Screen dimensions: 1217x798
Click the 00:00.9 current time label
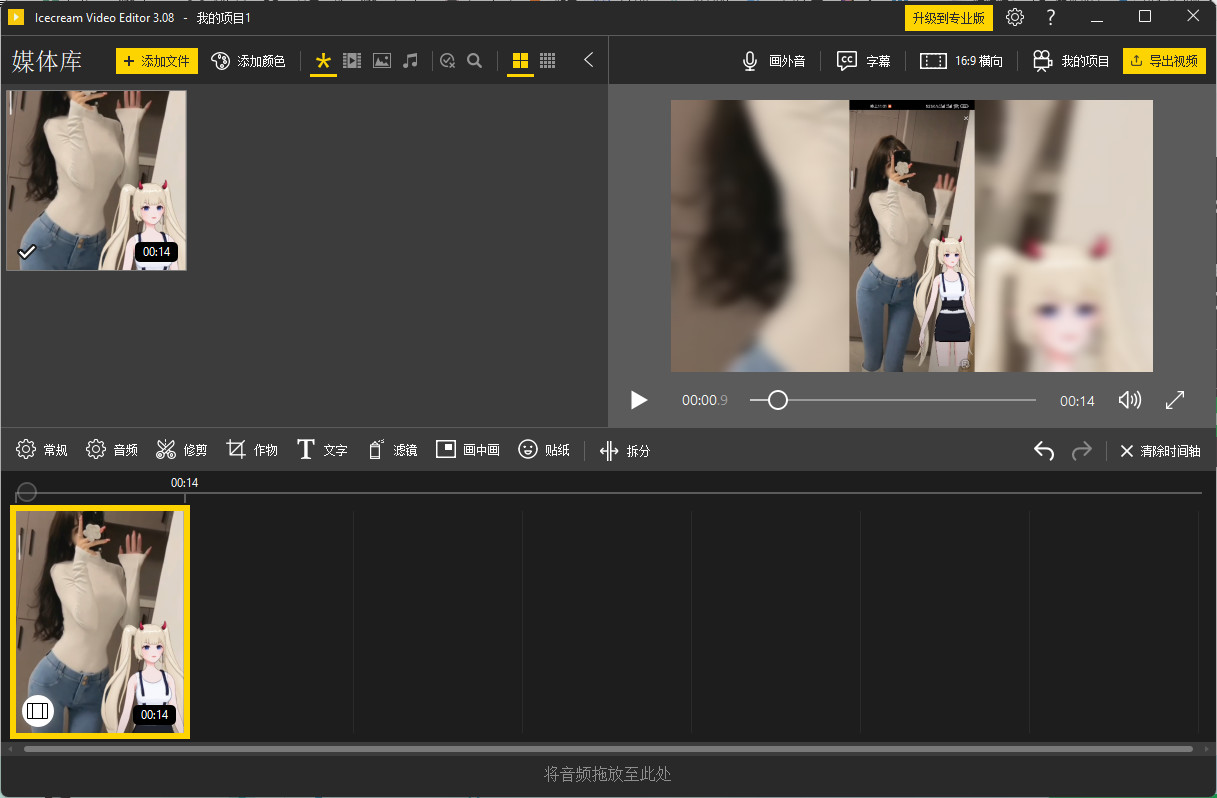click(x=705, y=400)
